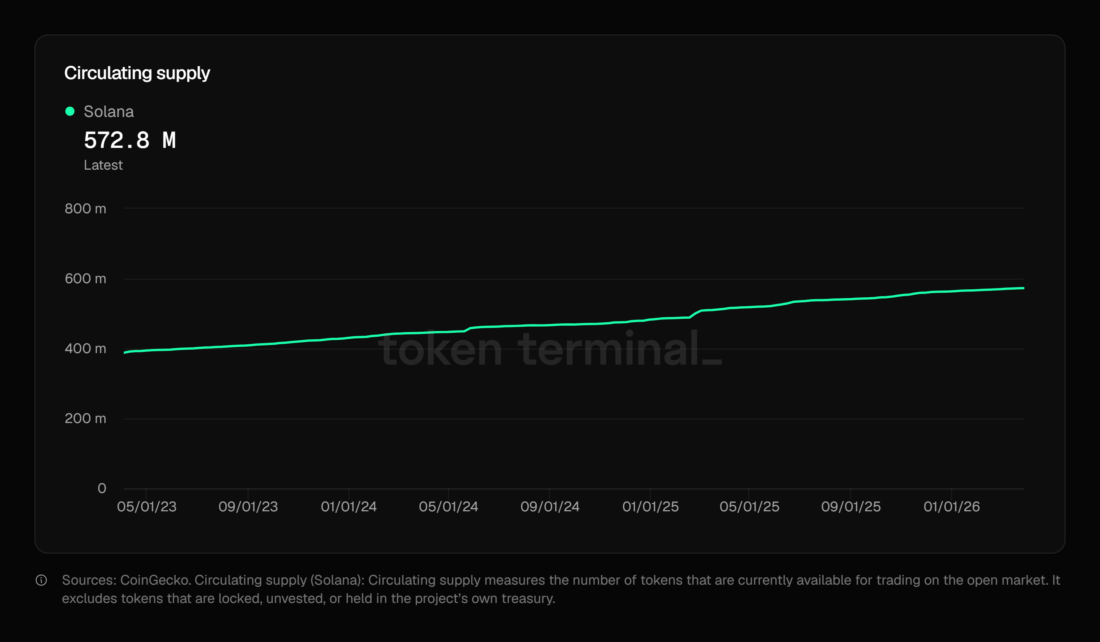Screen dimensions: 1100x642
Task: Click the info icon beside Sources
Action: coord(41,580)
